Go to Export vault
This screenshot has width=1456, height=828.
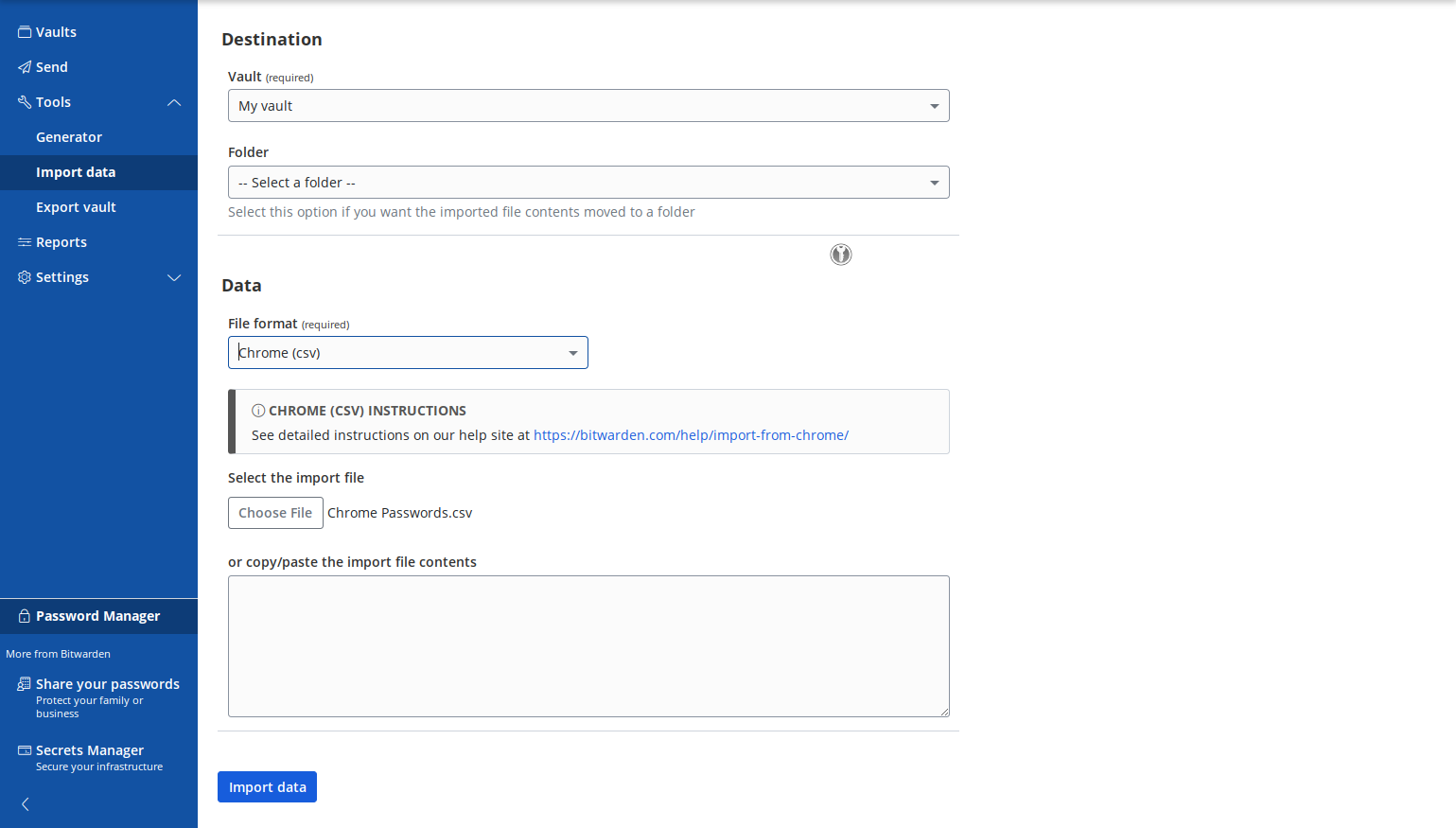pos(76,207)
